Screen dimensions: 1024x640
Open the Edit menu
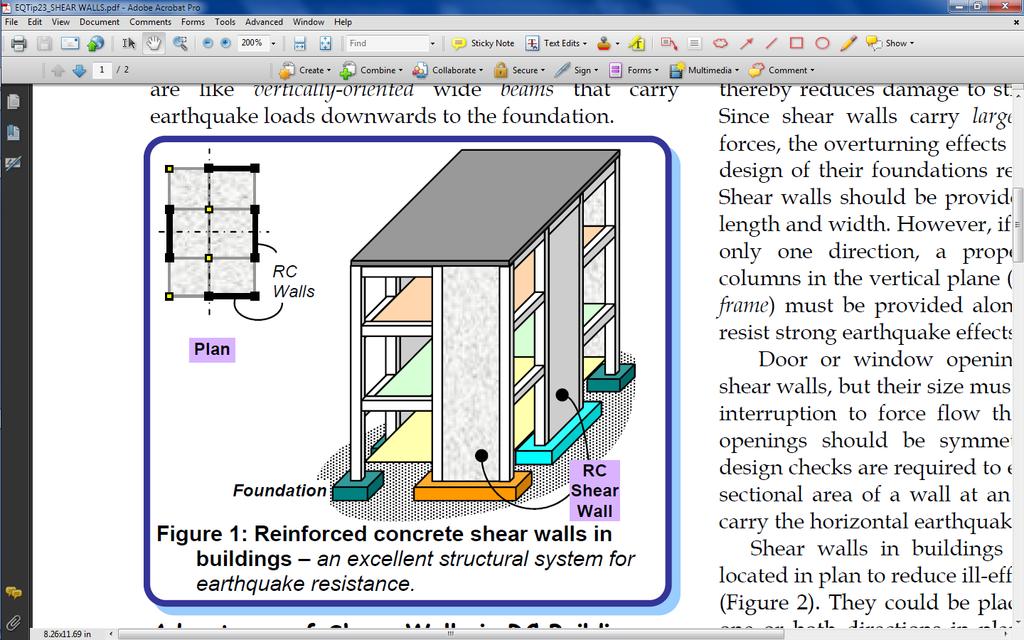pos(35,22)
